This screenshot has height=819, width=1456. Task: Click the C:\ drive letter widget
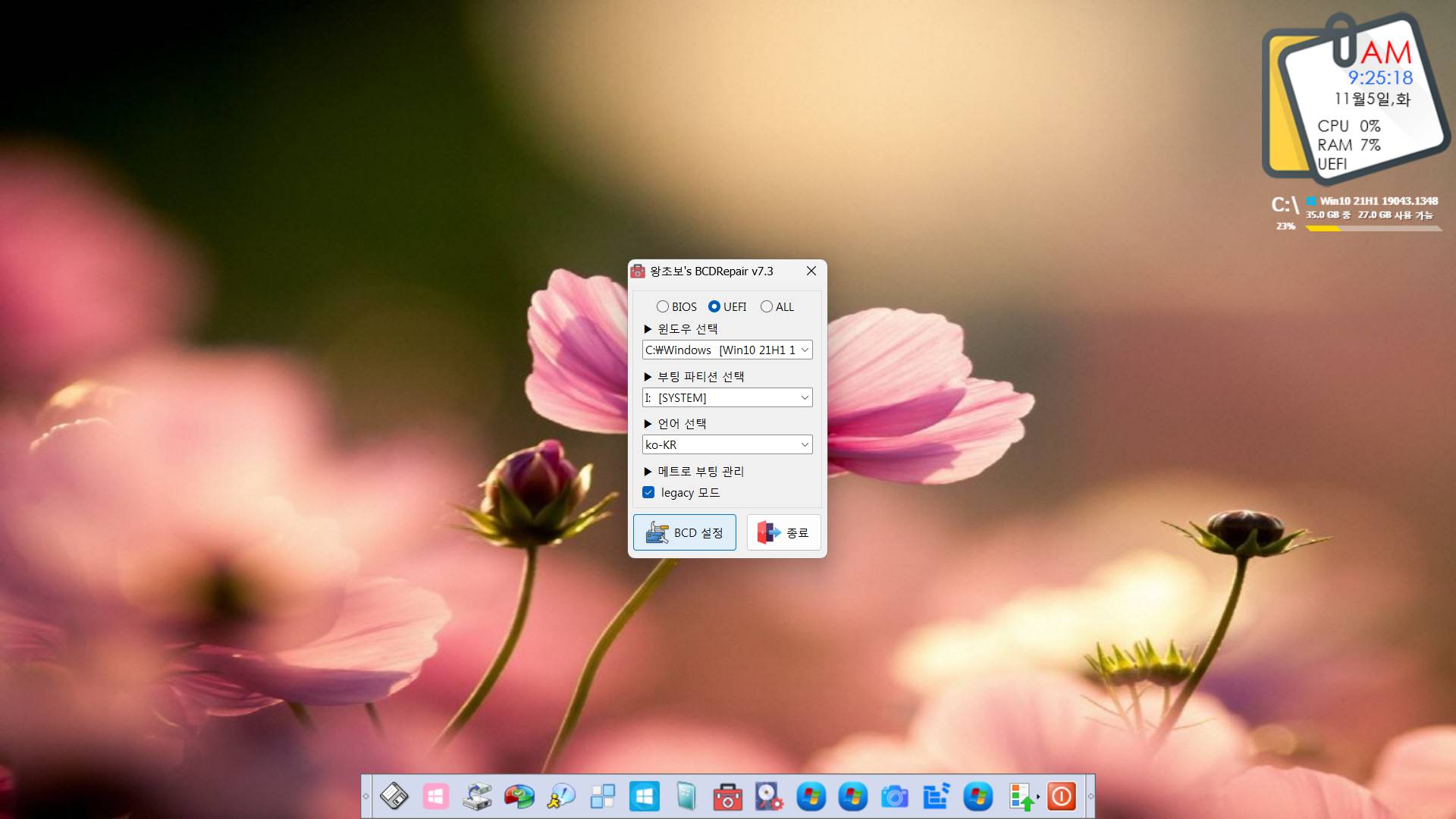point(1285,205)
